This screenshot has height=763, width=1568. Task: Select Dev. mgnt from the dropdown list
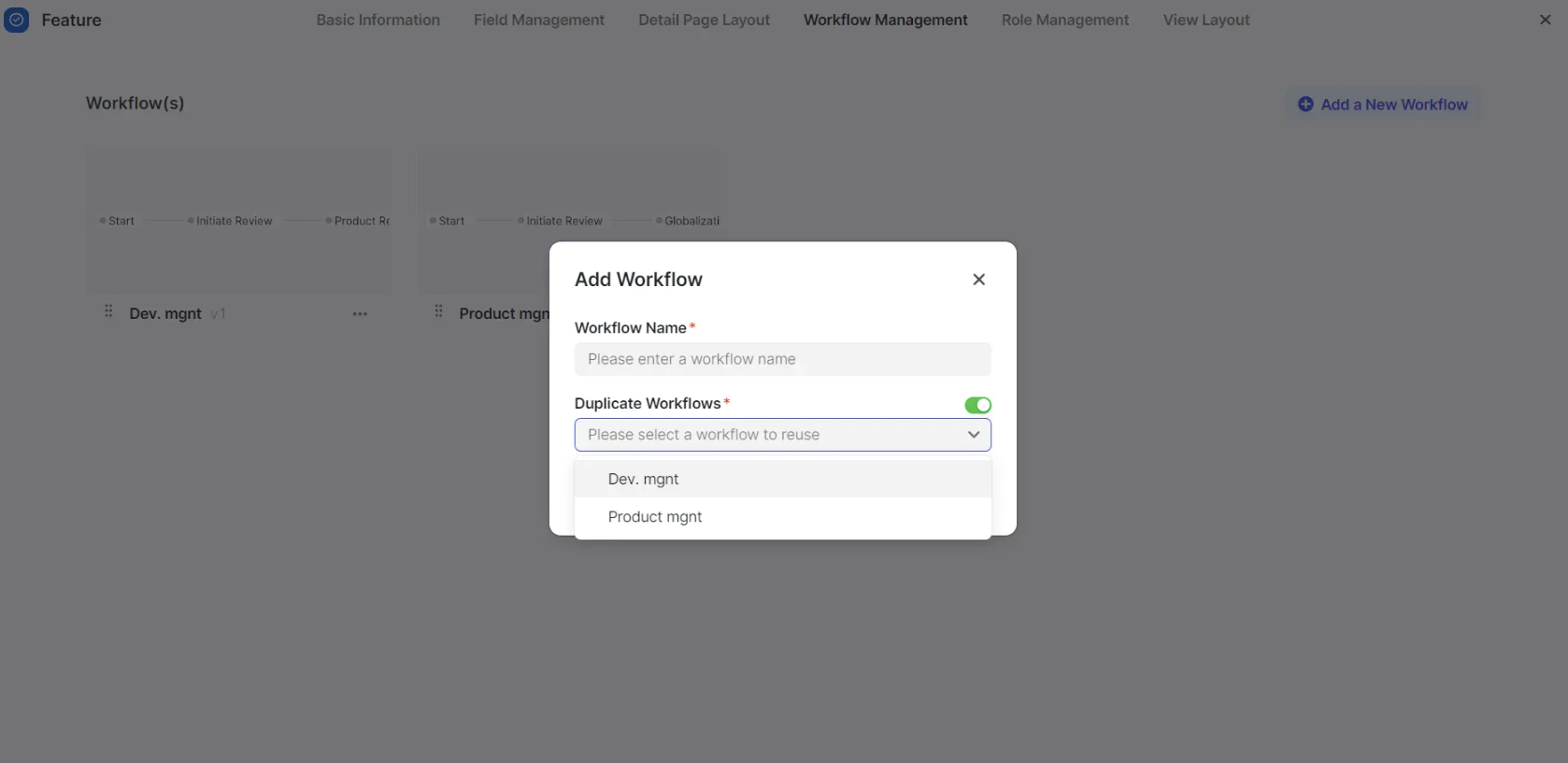(782, 479)
